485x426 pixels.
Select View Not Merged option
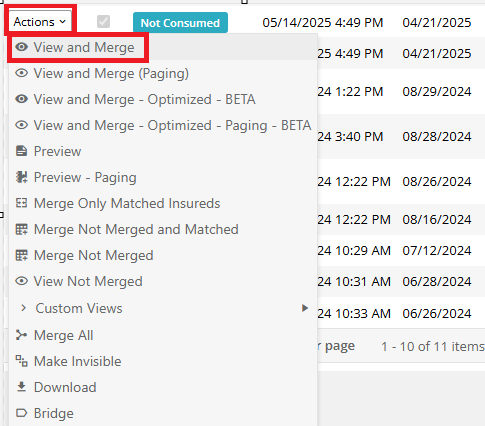click(88, 281)
